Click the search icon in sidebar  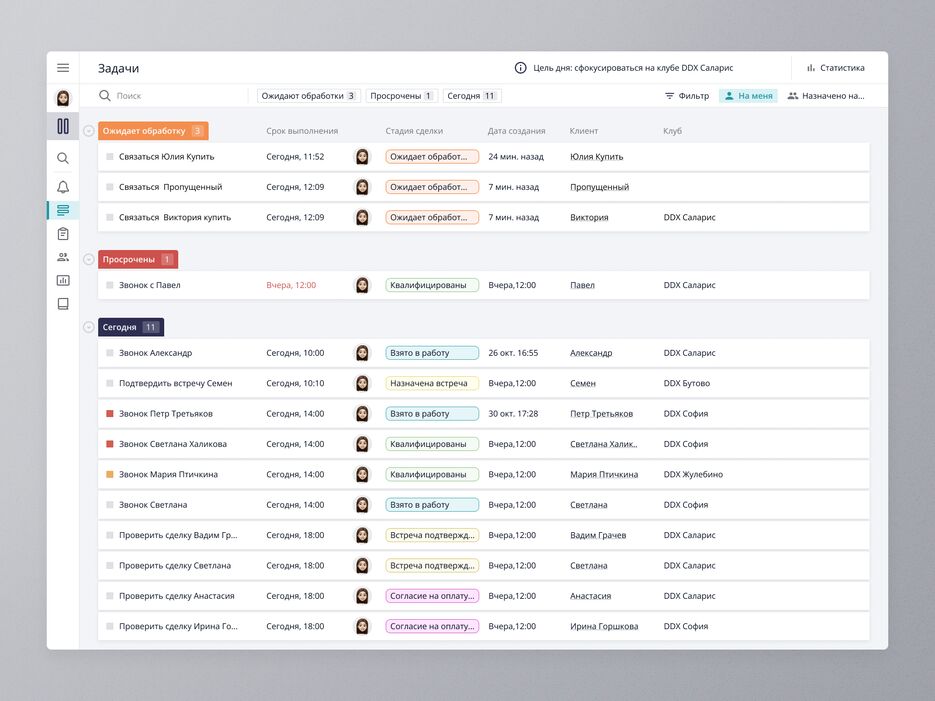(x=63, y=158)
